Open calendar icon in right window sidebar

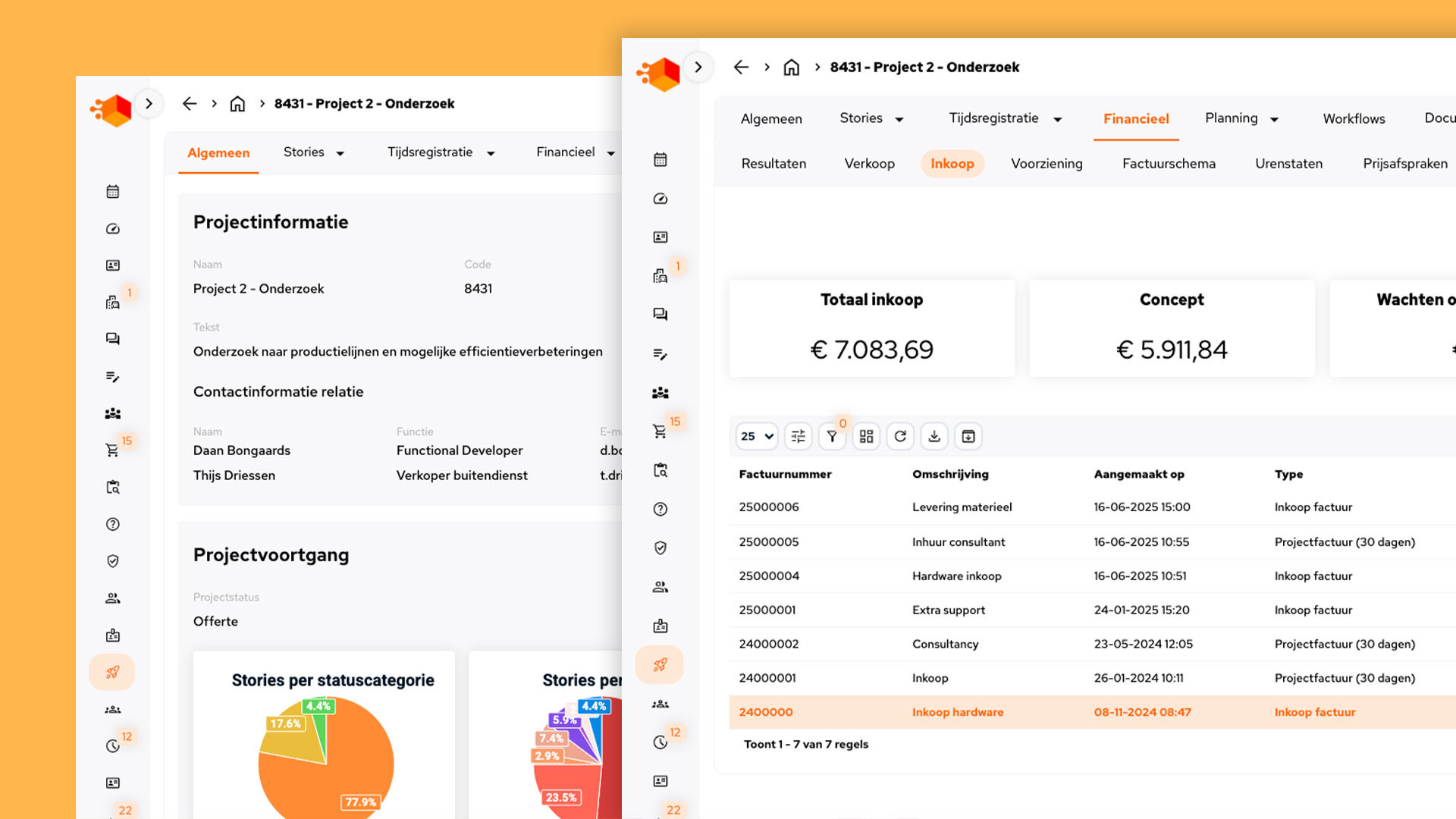pos(660,159)
